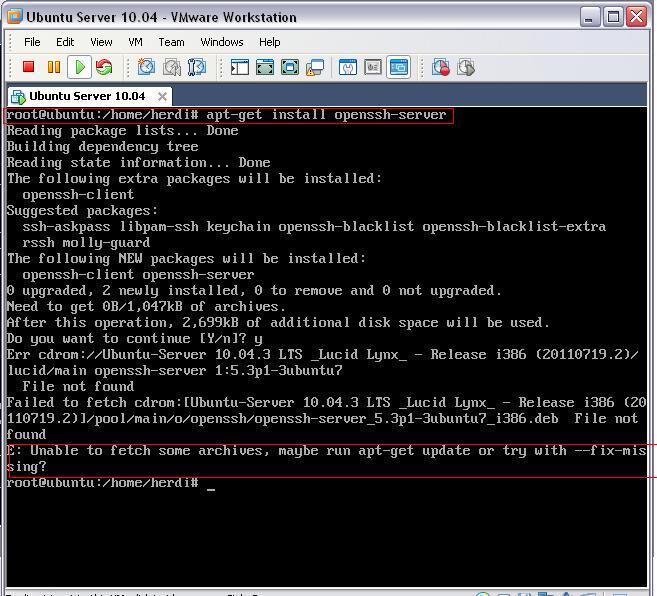Screen dimensions: 657x596
Task: Replay the last VM recording icon
Action: [466, 67]
